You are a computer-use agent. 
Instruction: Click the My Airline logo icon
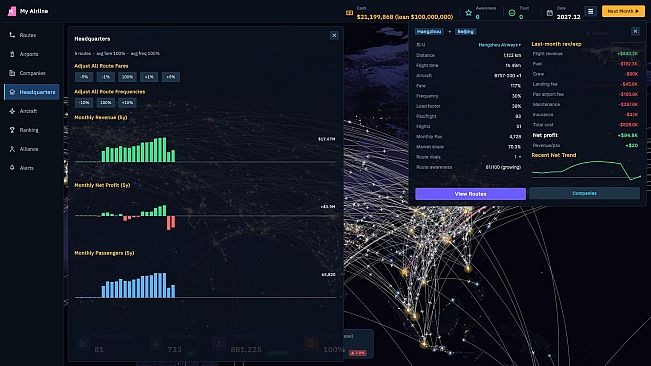coord(12,11)
